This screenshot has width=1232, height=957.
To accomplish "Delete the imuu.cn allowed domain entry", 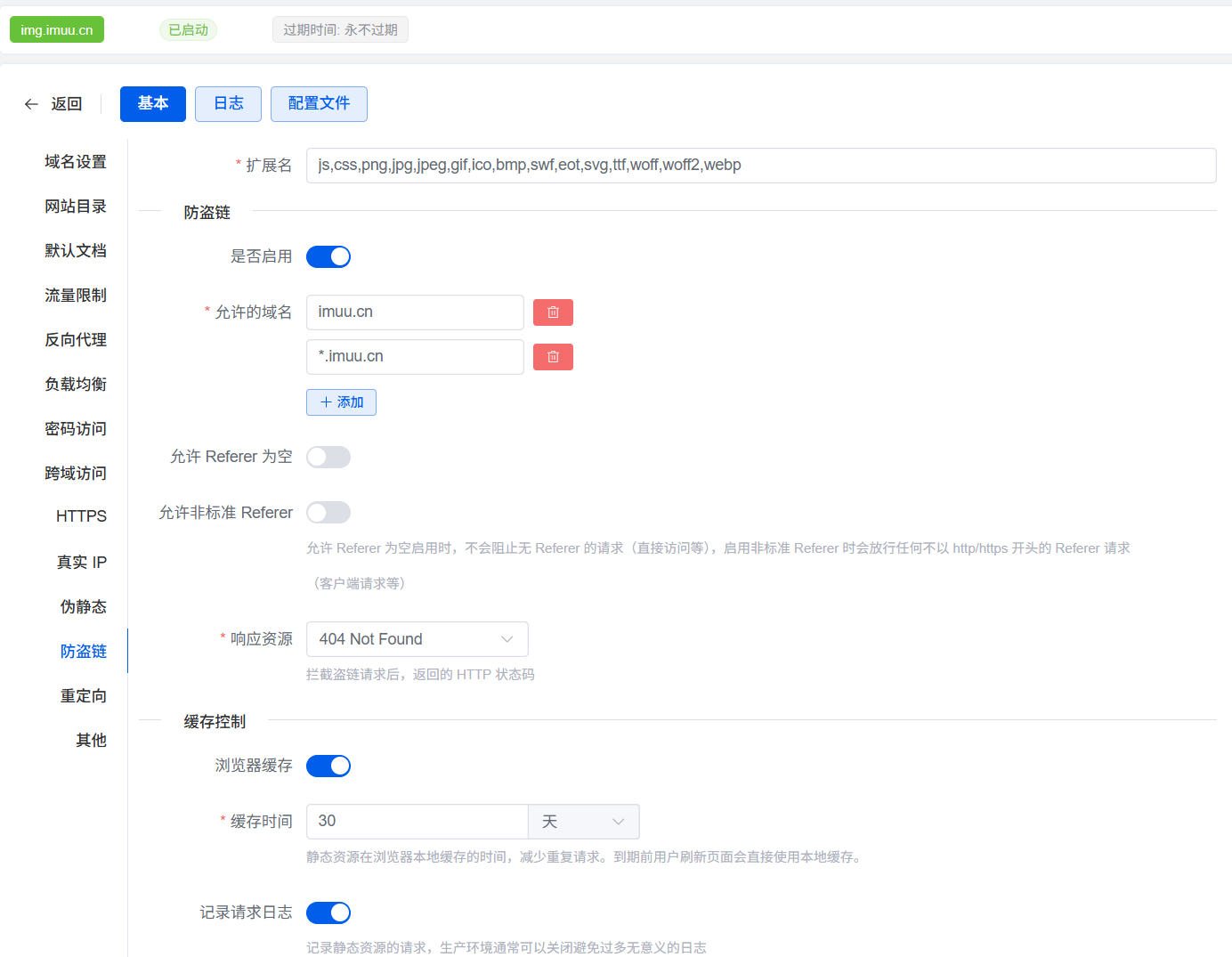I will pos(553,312).
